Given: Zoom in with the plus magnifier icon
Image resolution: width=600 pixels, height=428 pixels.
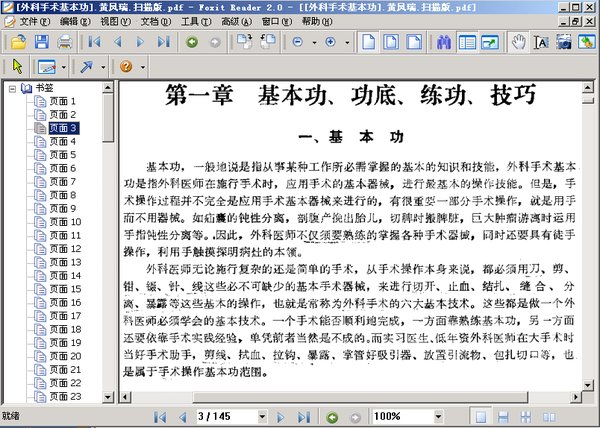Looking at the screenshot, I should 330,42.
